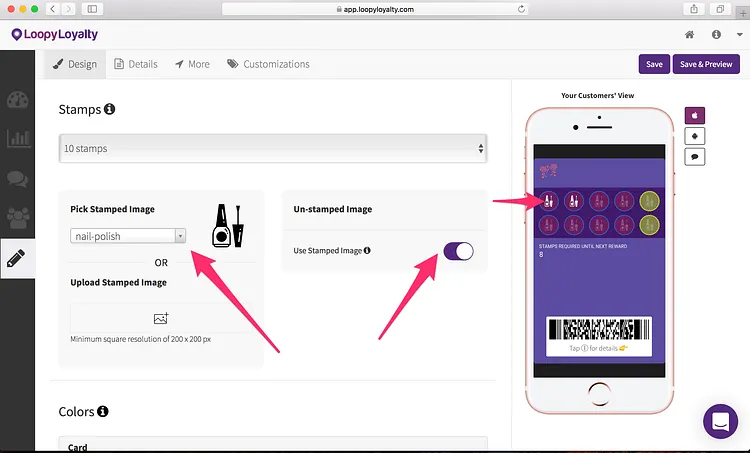
Task: Switch to the Design tab
Action: coord(75,64)
